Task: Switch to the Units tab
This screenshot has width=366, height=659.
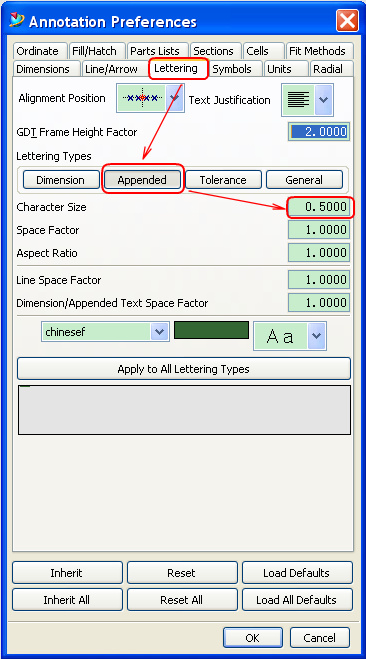Action: [286, 69]
